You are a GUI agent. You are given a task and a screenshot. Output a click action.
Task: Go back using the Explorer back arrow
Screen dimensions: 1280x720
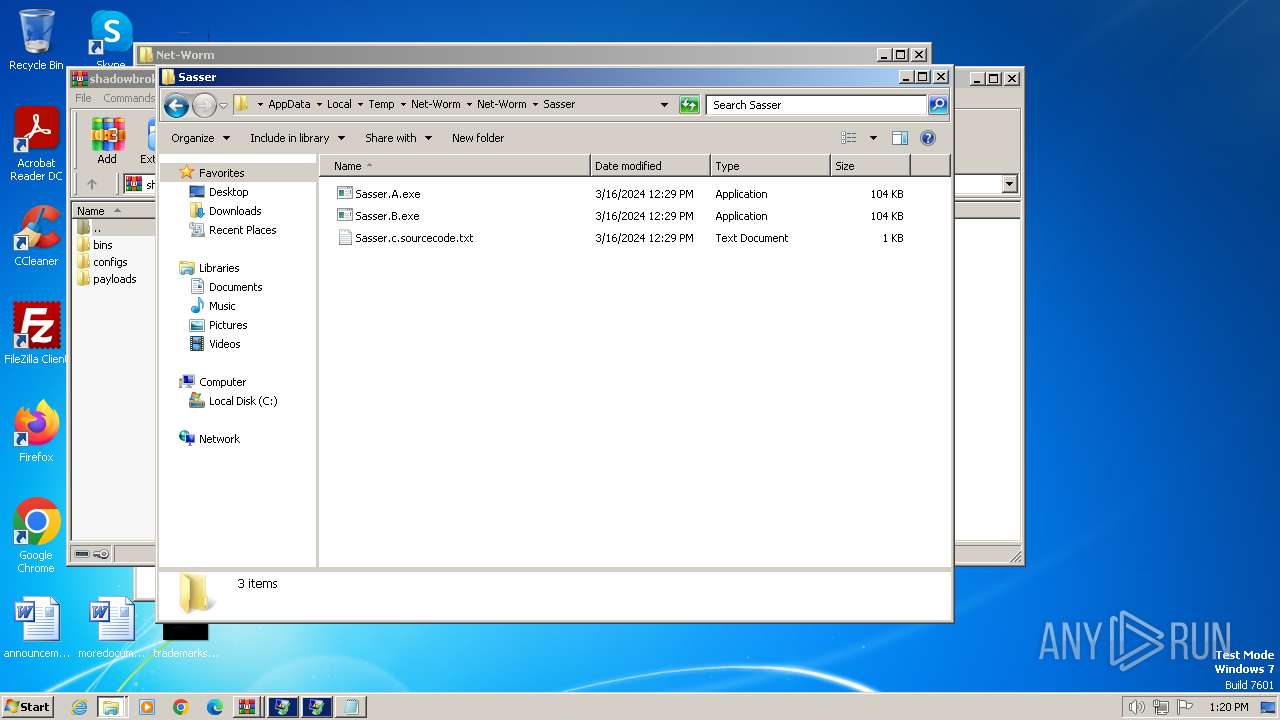coord(176,105)
